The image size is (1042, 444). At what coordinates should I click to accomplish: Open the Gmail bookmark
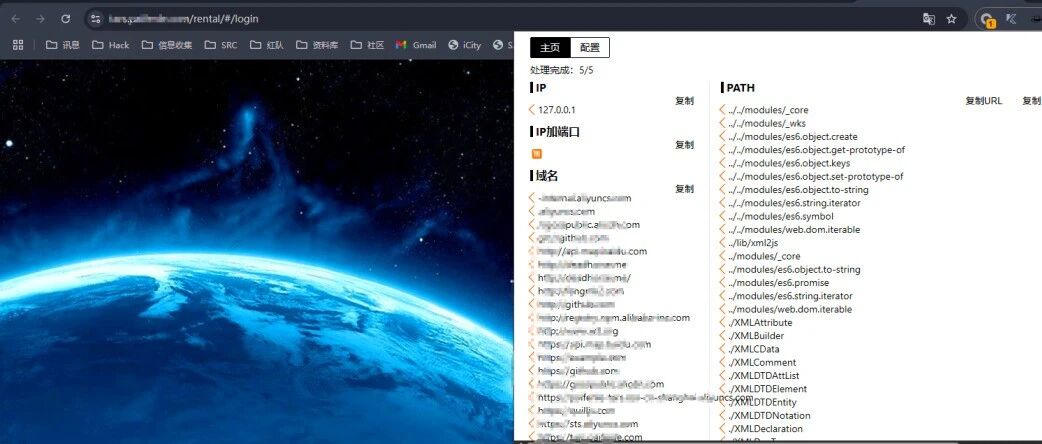click(x=416, y=45)
